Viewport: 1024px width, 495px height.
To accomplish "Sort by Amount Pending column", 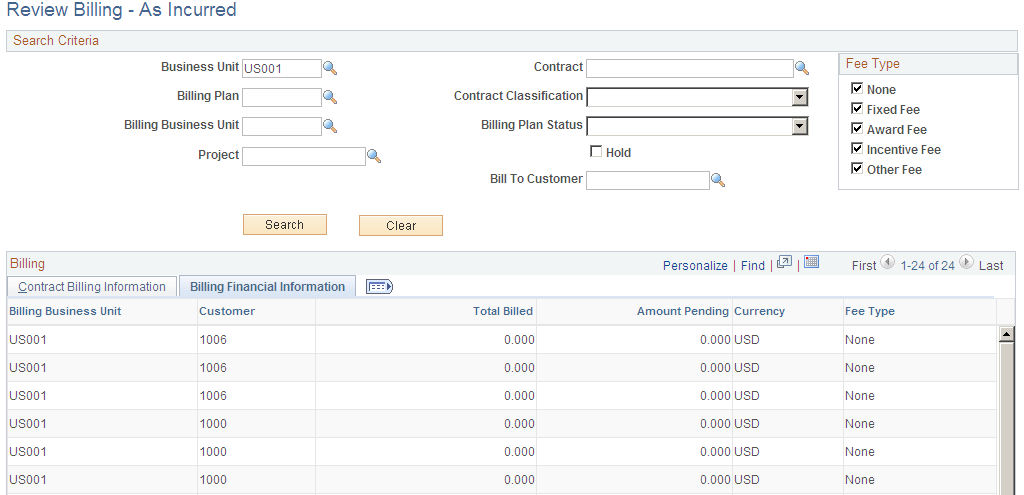I will [x=682, y=311].
